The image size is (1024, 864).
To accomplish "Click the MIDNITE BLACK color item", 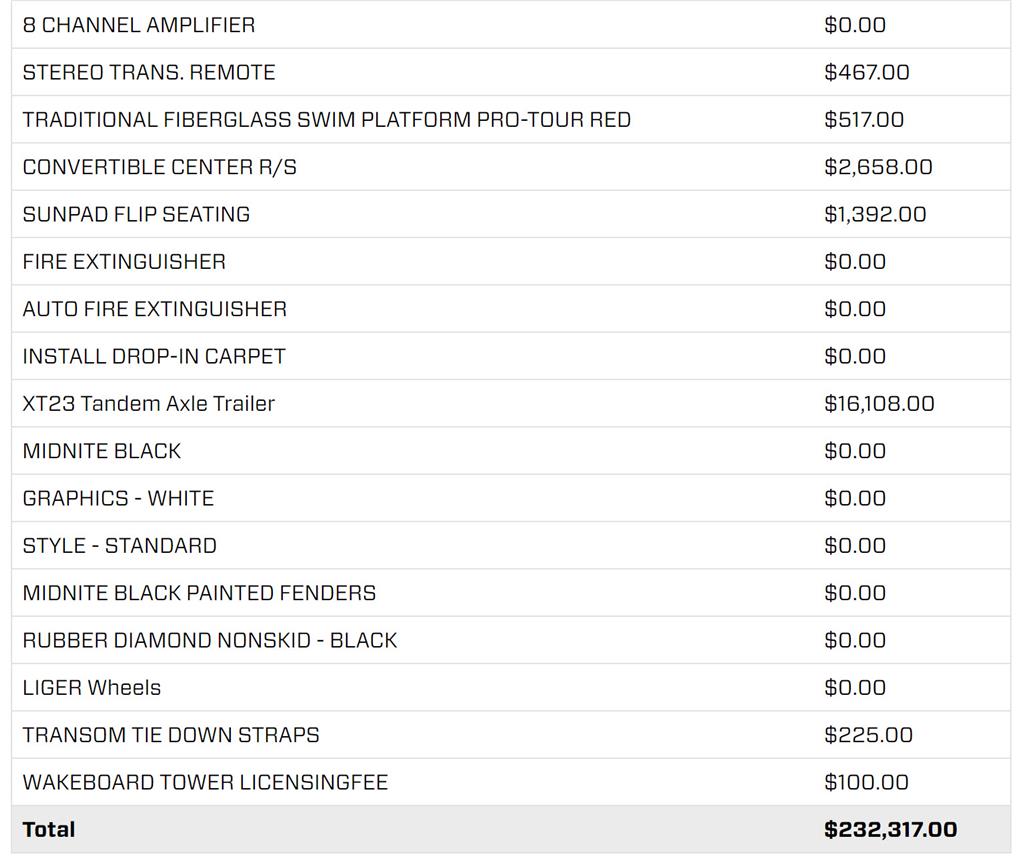I will point(511,451).
